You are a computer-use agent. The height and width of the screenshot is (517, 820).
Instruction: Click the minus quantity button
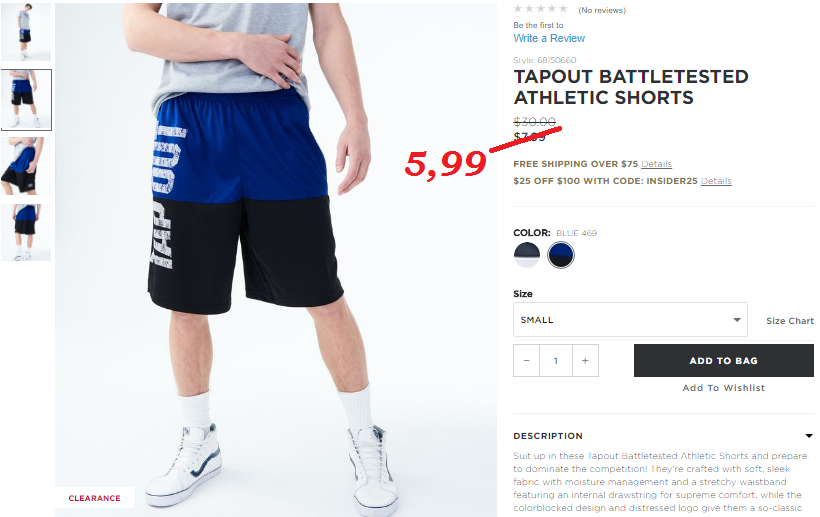click(x=527, y=361)
